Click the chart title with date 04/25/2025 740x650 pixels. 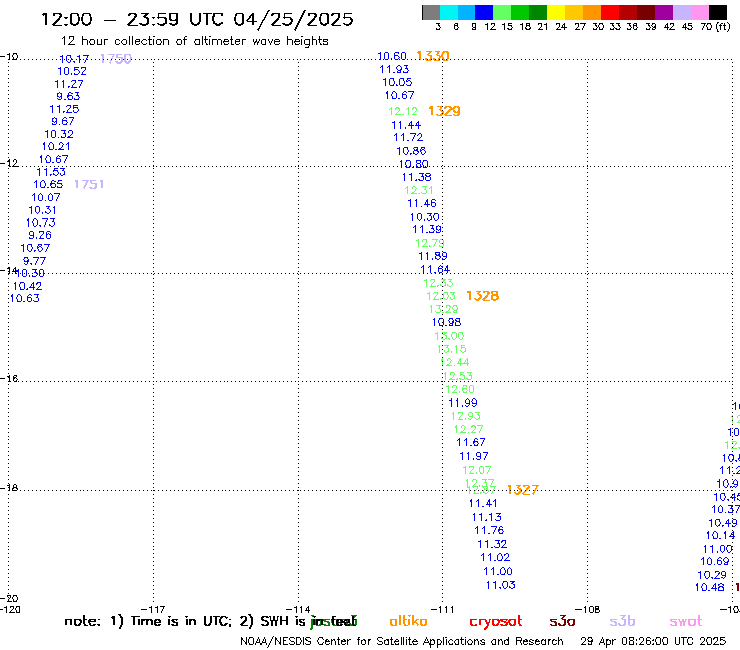coord(197,19)
